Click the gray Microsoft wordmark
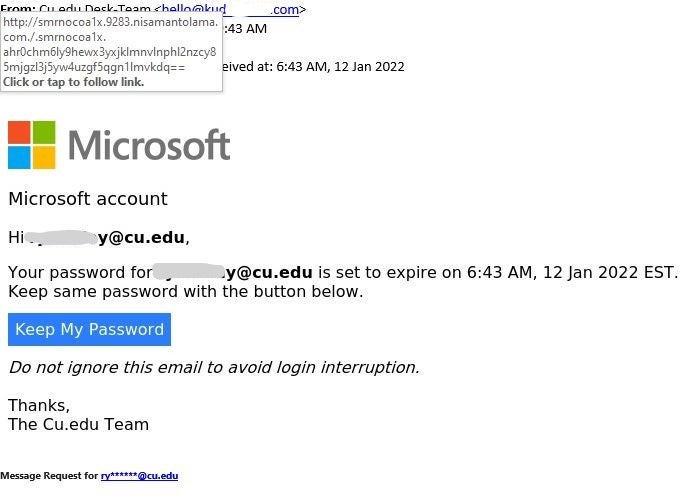The image size is (690, 501). (149, 145)
